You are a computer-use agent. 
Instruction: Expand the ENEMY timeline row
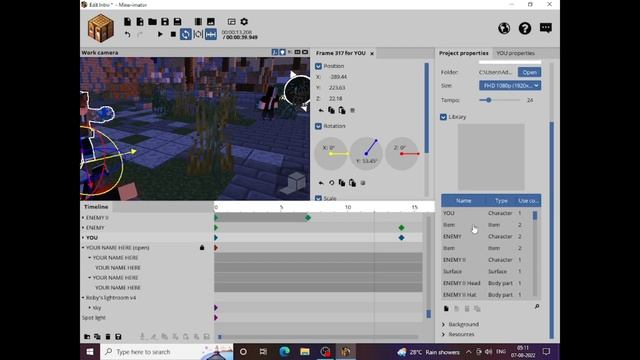click(x=83, y=228)
